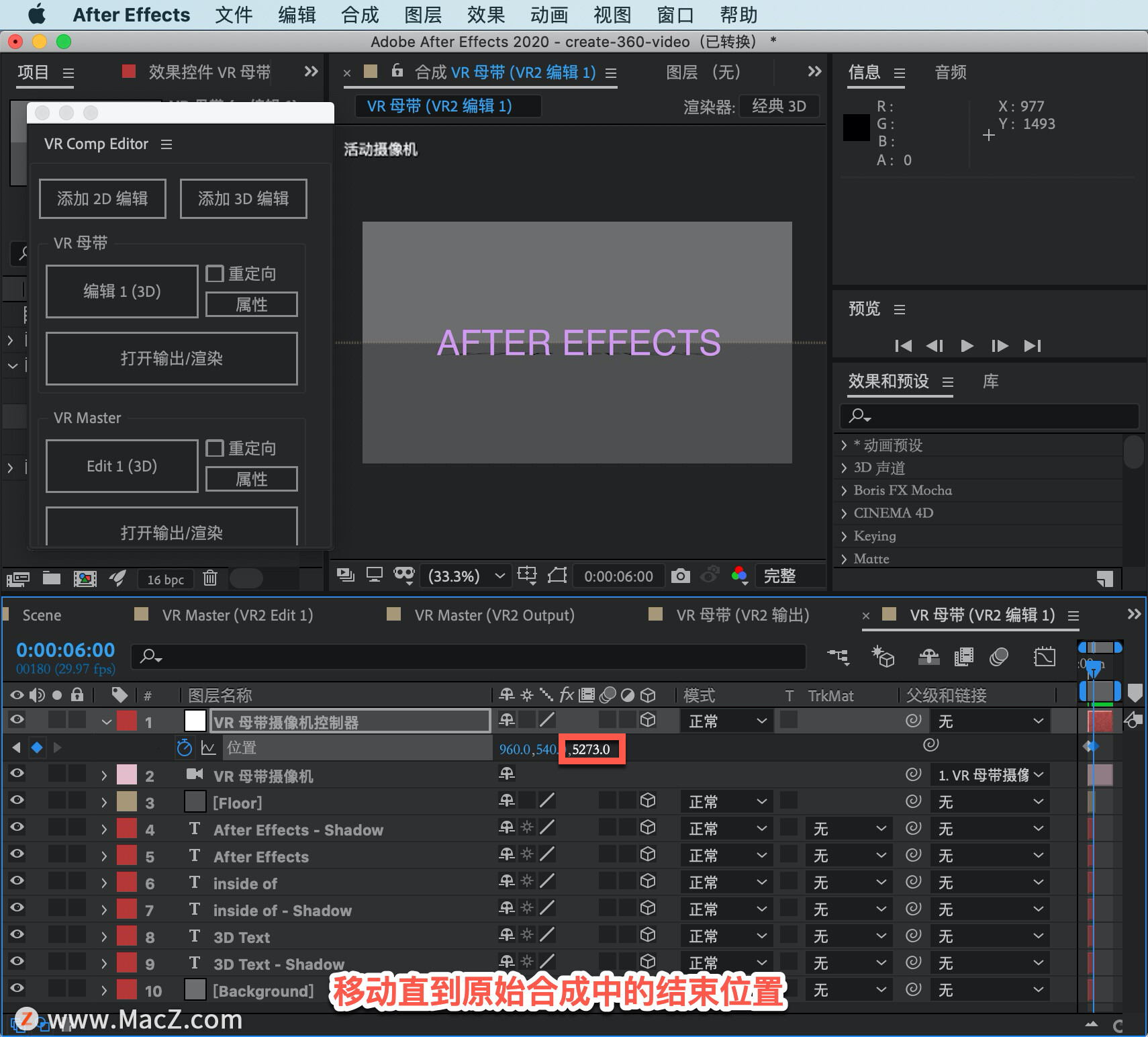Enable frame blending icon in timeline

963,656
